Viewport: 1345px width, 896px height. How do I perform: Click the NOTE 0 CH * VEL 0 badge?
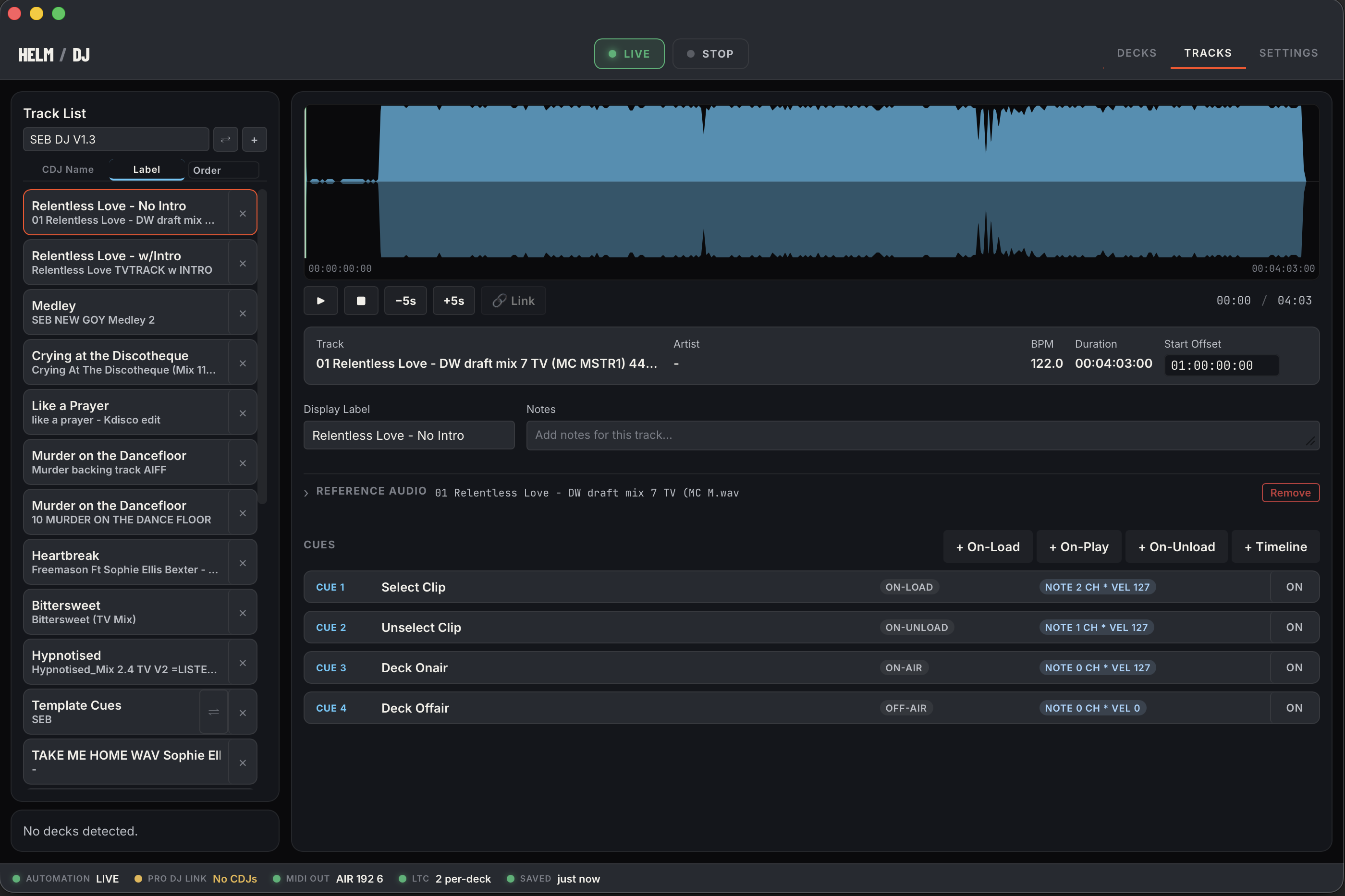[1092, 708]
